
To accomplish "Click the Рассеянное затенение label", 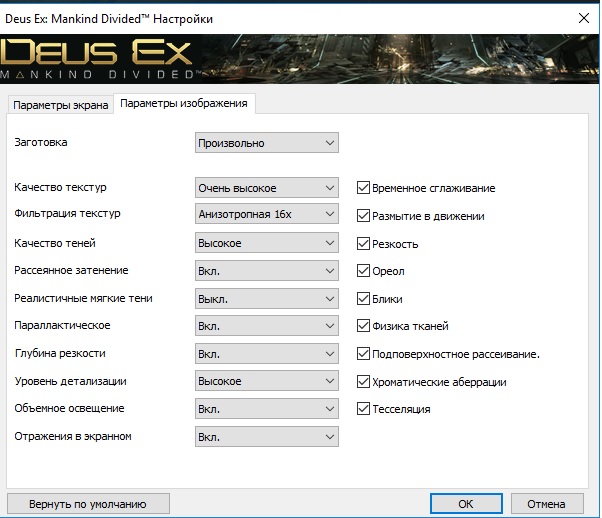I will pyautogui.click(x=71, y=270).
